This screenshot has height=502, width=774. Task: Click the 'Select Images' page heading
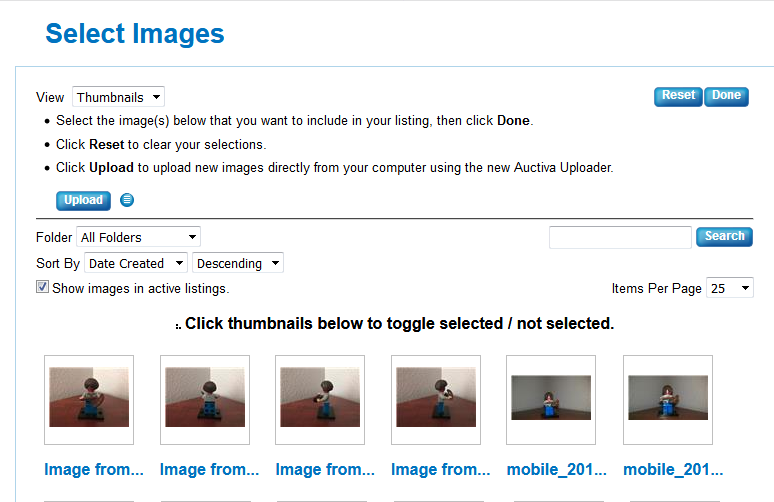pos(135,34)
